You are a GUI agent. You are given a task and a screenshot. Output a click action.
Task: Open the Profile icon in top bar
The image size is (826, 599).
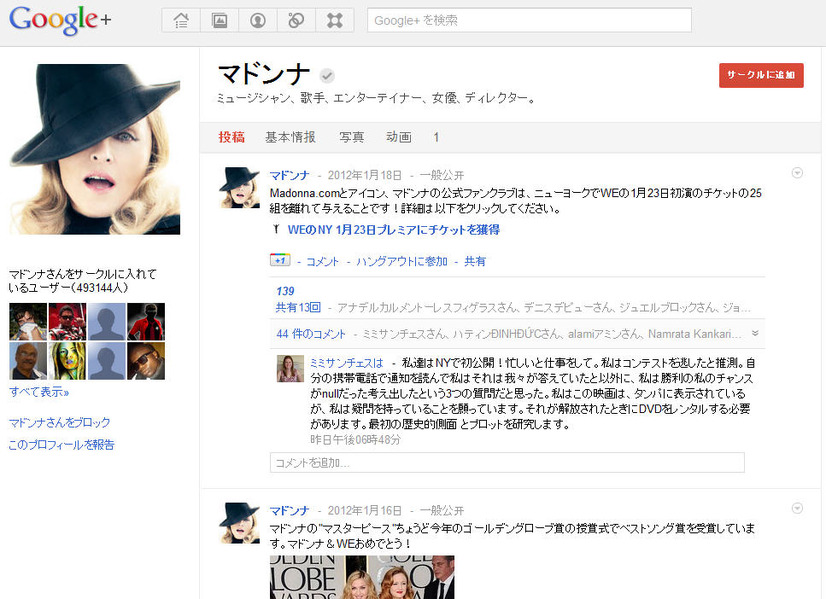coord(258,21)
